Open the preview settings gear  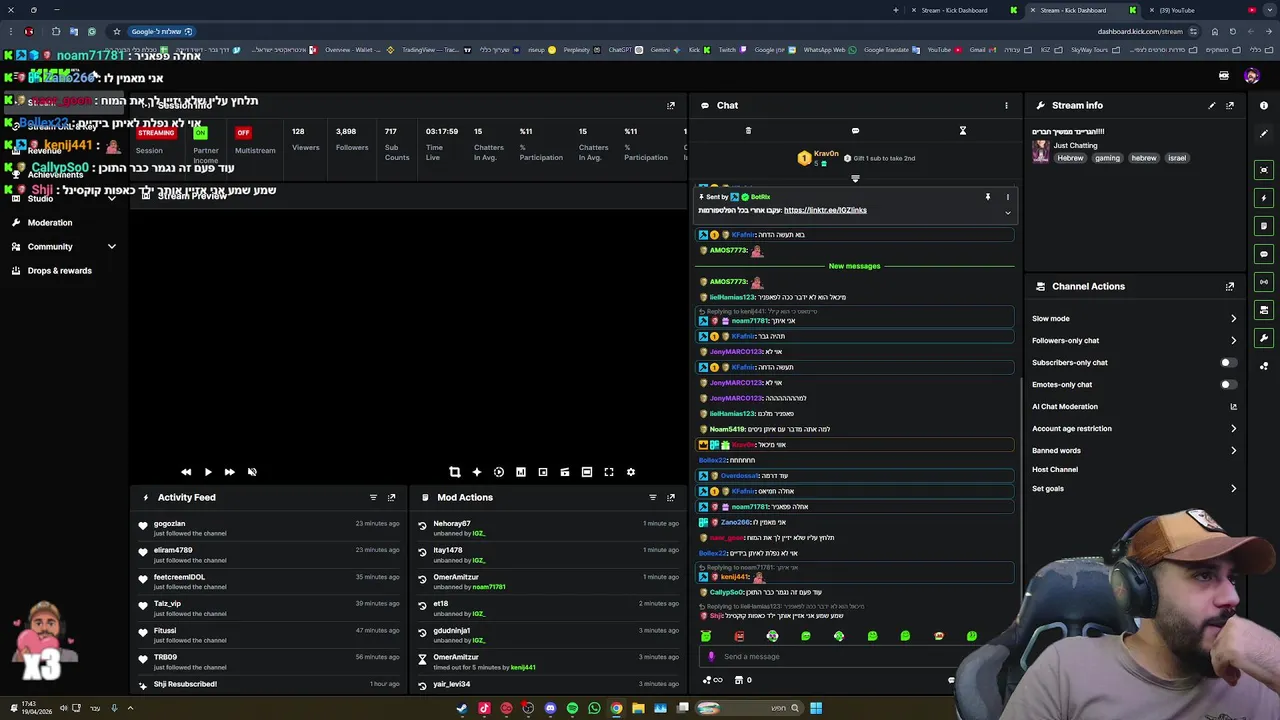[x=631, y=472]
